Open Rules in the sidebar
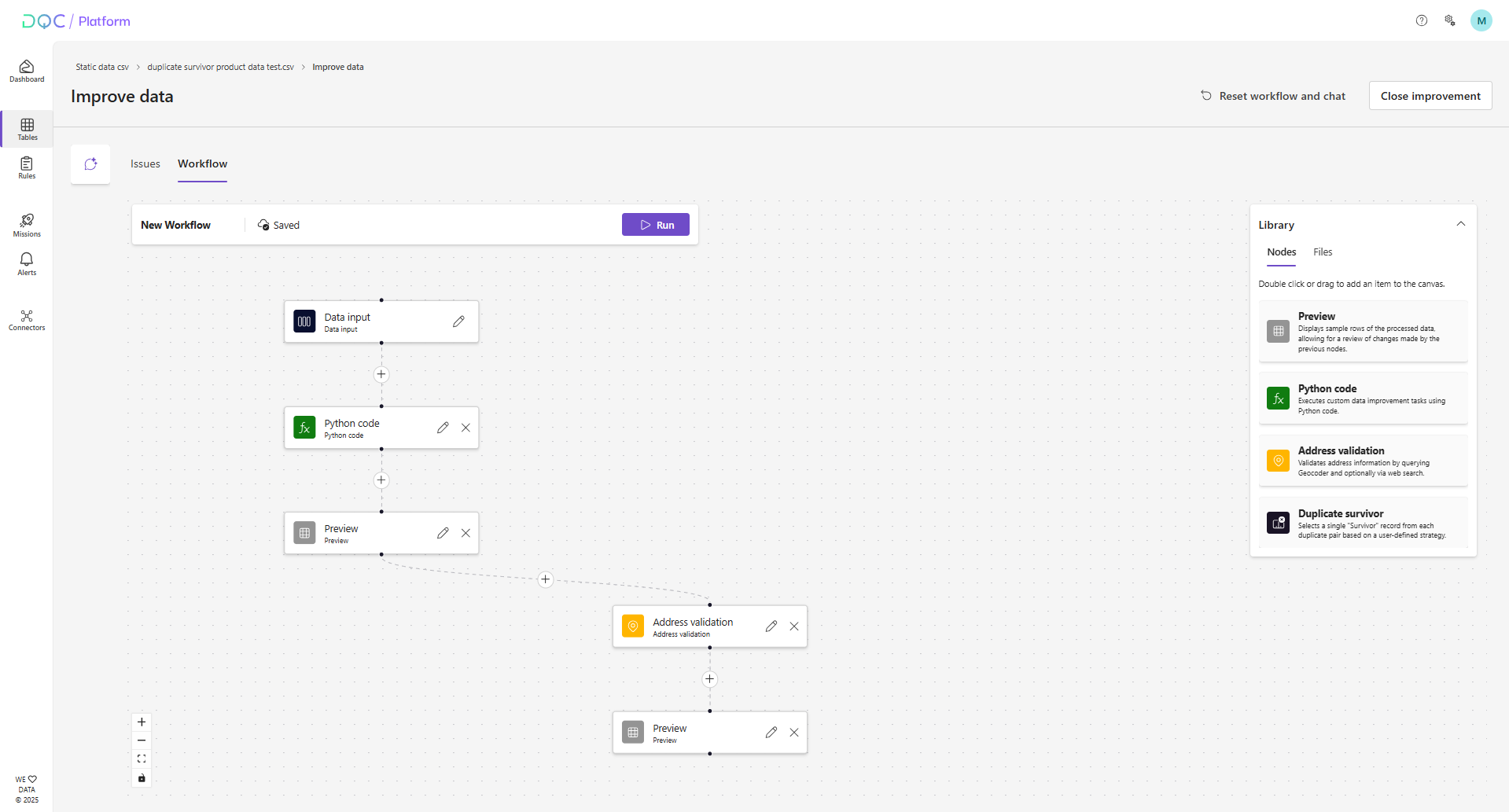 (x=27, y=167)
